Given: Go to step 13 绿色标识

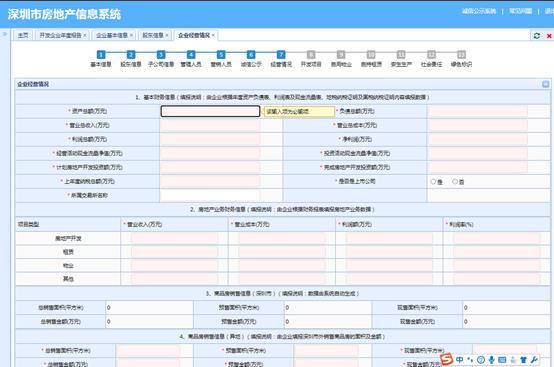Looking at the screenshot, I should coord(461,59).
